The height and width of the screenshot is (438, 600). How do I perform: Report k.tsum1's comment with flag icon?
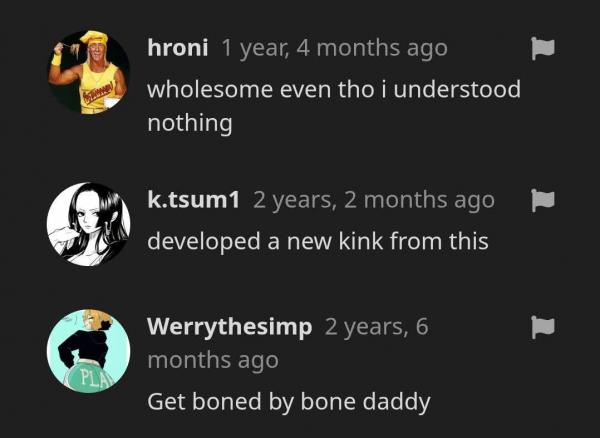pyautogui.click(x=543, y=200)
